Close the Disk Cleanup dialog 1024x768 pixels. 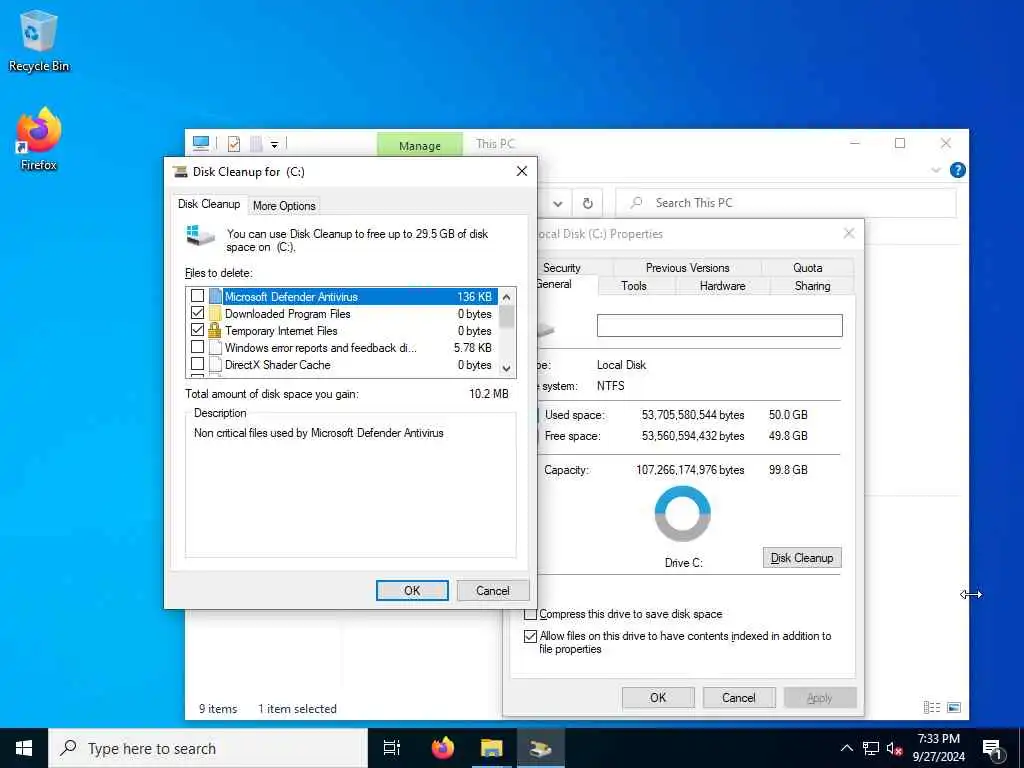[522, 171]
